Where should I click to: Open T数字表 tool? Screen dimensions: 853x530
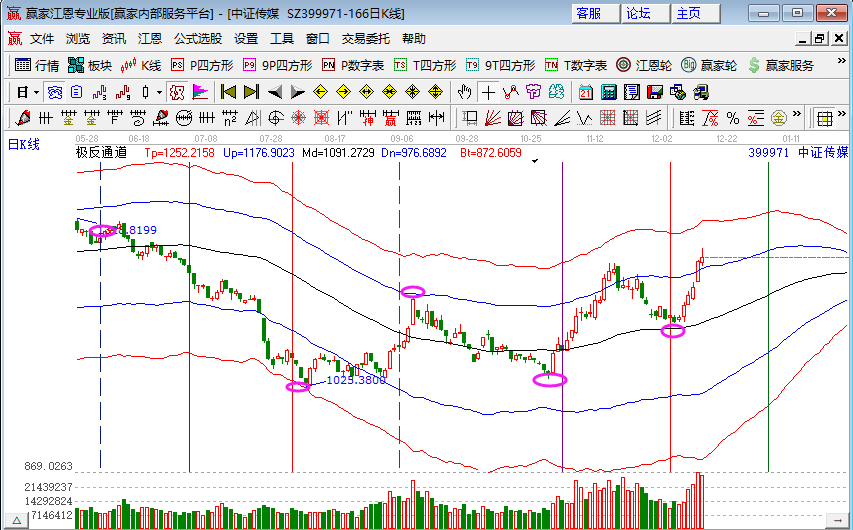tap(576, 65)
